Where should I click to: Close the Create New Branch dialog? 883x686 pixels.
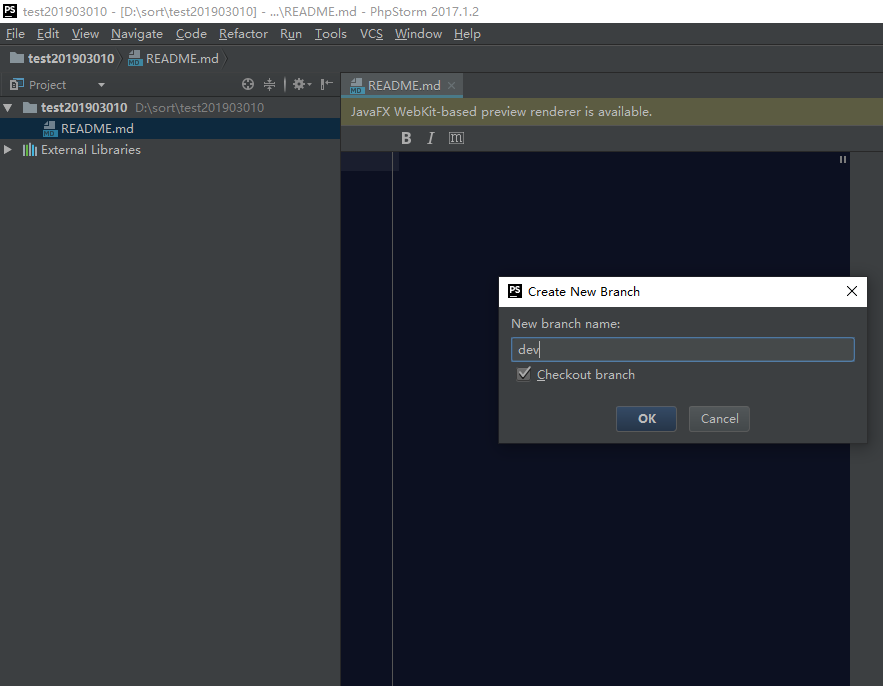851,291
